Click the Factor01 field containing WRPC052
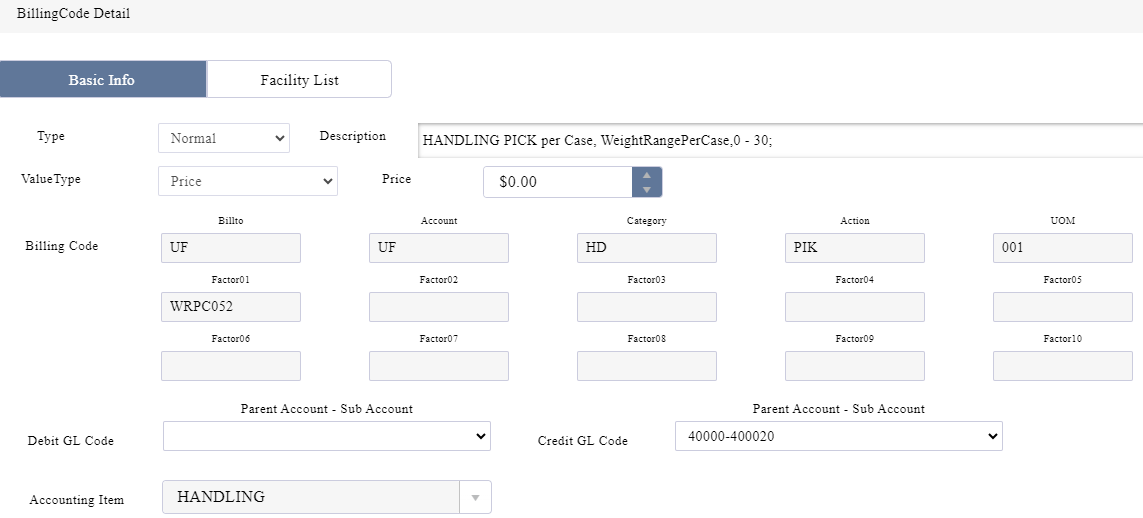 click(230, 307)
